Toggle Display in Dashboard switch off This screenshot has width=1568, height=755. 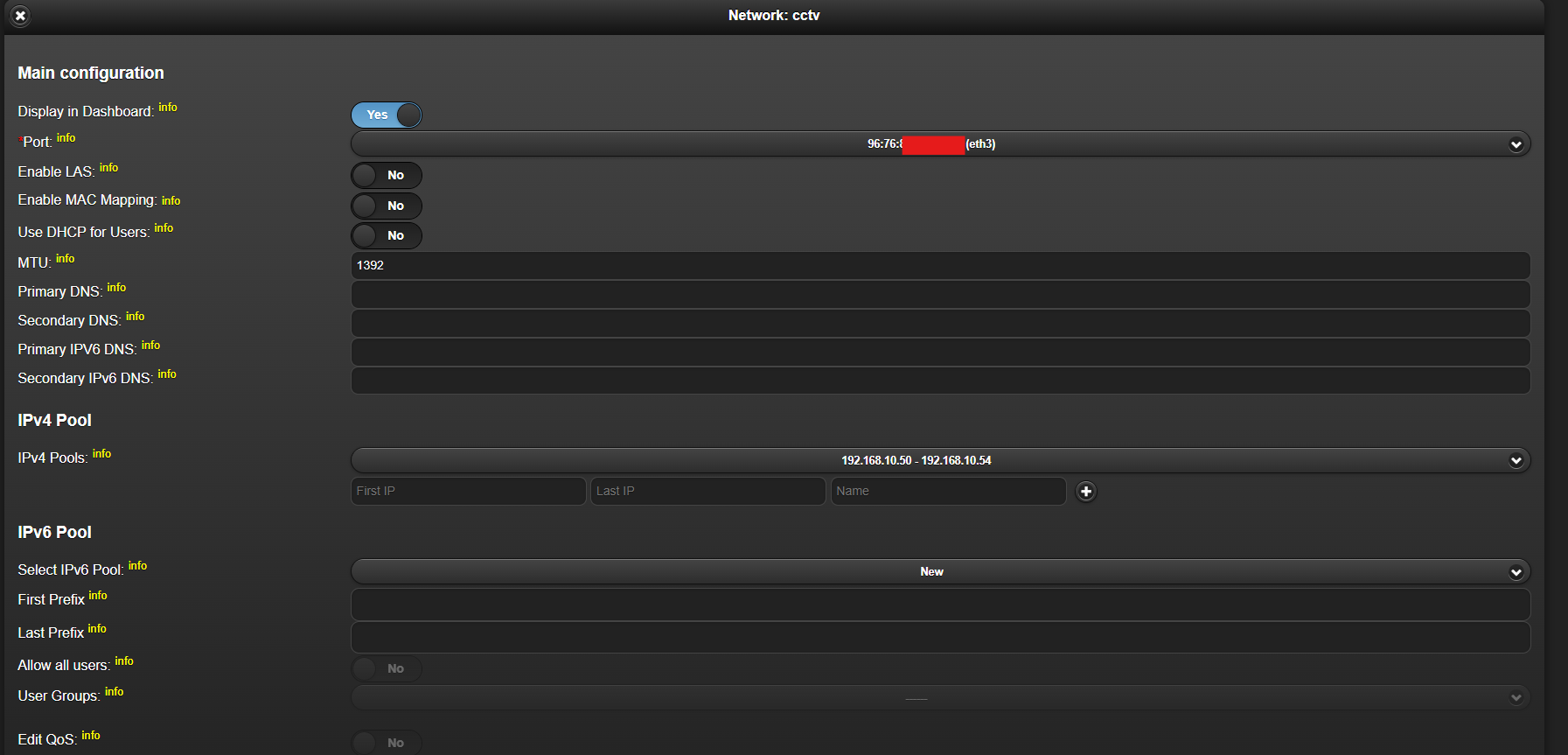pyautogui.click(x=387, y=115)
